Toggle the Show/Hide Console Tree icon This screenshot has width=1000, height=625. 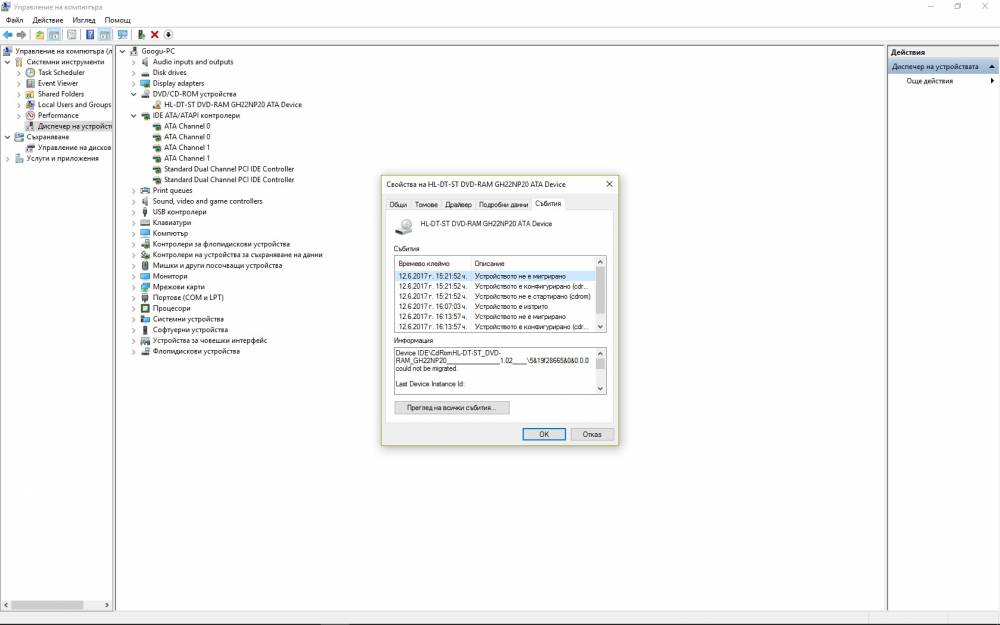click(54, 34)
